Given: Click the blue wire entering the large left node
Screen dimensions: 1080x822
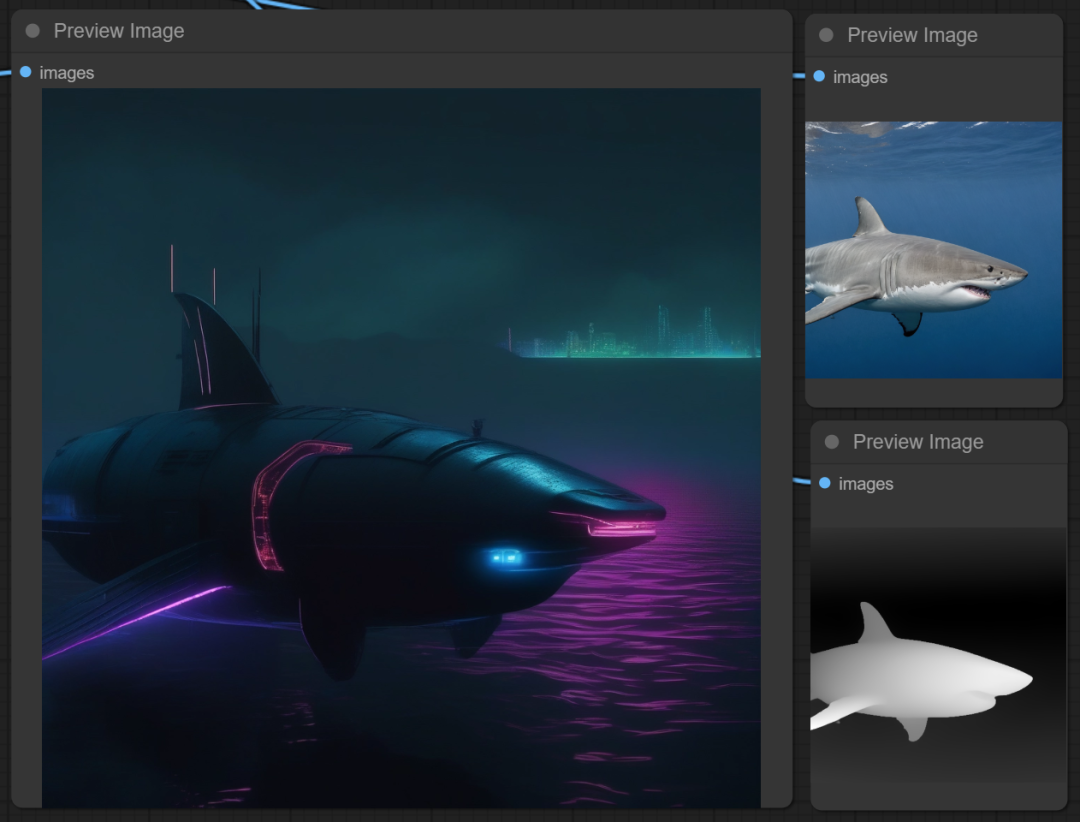Looking at the screenshot, I should pyautogui.click(x=5, y=71).
